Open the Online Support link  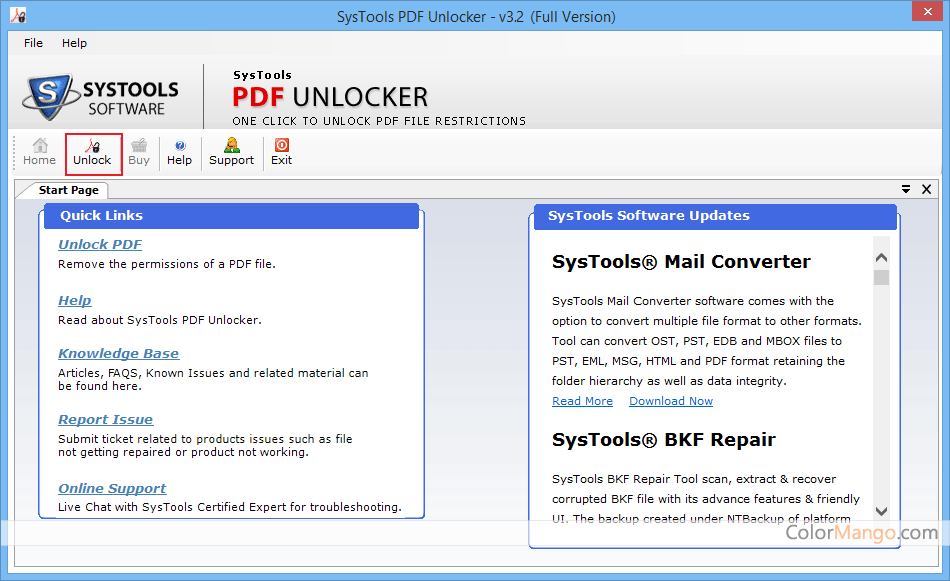click(112, 488)
